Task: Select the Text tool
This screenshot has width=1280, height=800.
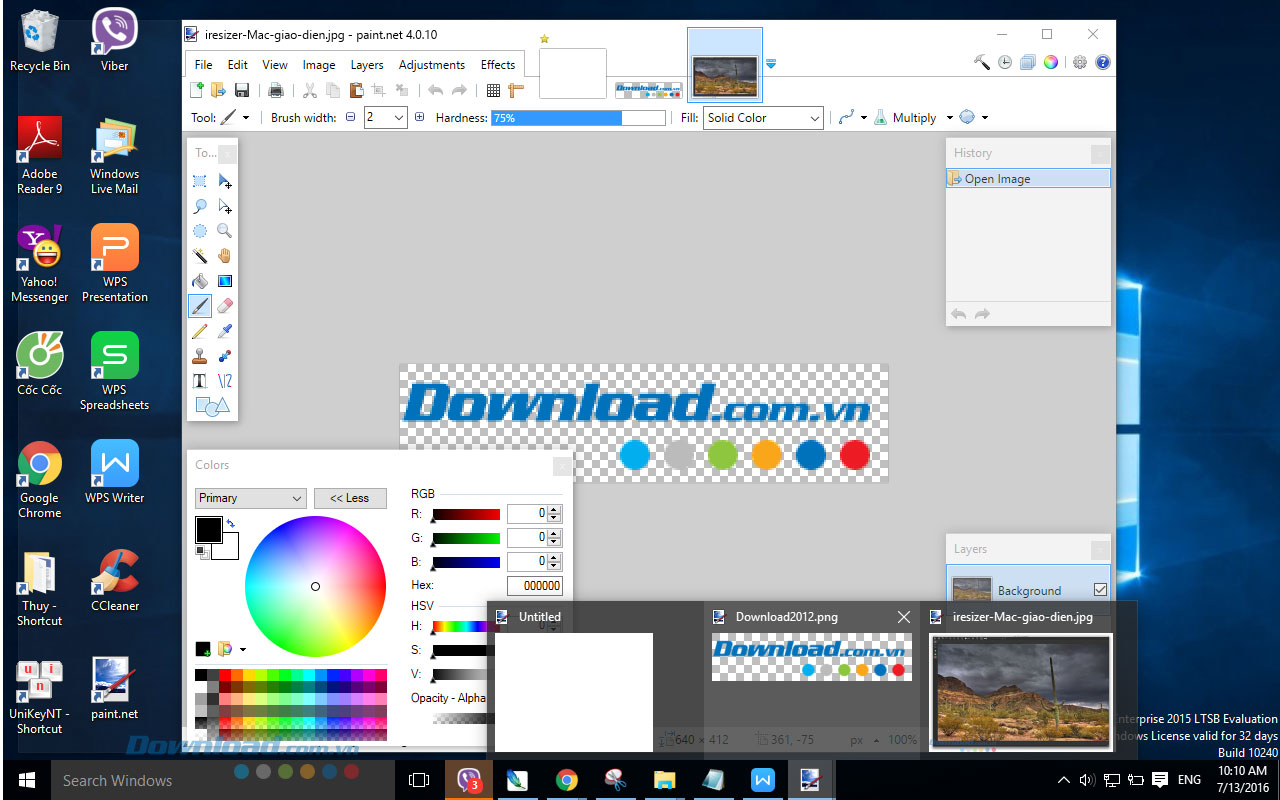Action: click(200, 381)
